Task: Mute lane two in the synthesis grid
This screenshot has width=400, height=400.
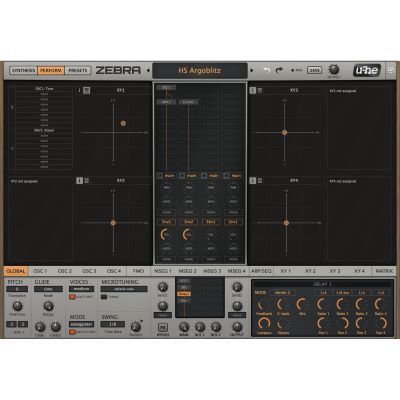Action: [182, 176]
